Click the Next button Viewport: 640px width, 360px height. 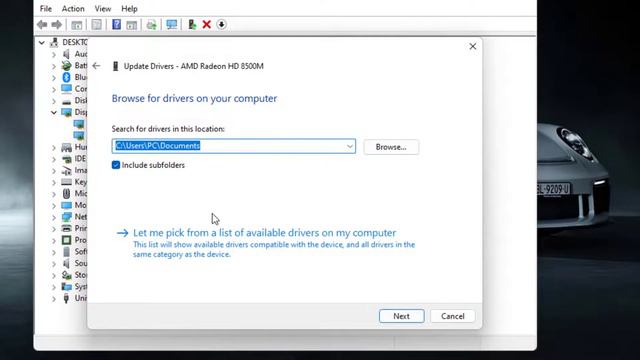(402, 316)
